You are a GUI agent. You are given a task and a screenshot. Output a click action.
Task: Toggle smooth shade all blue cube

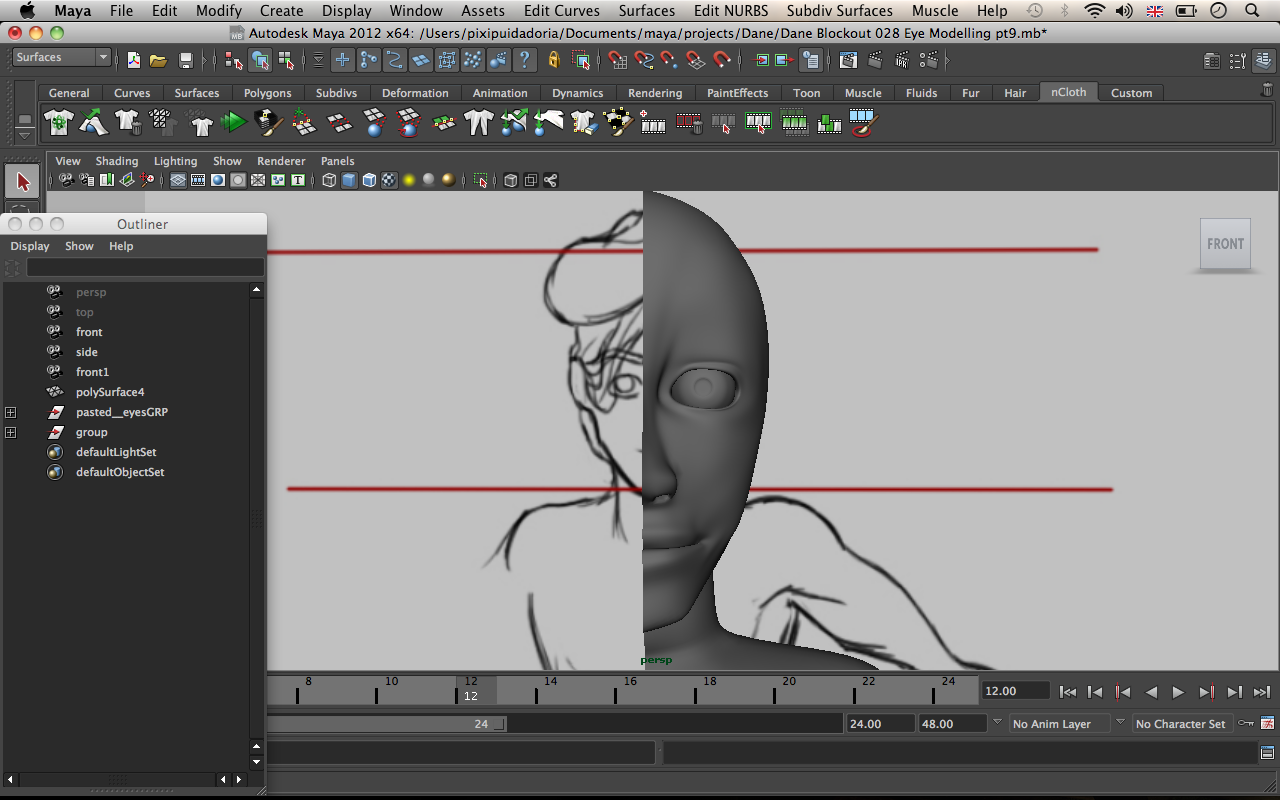coord(349,181)
